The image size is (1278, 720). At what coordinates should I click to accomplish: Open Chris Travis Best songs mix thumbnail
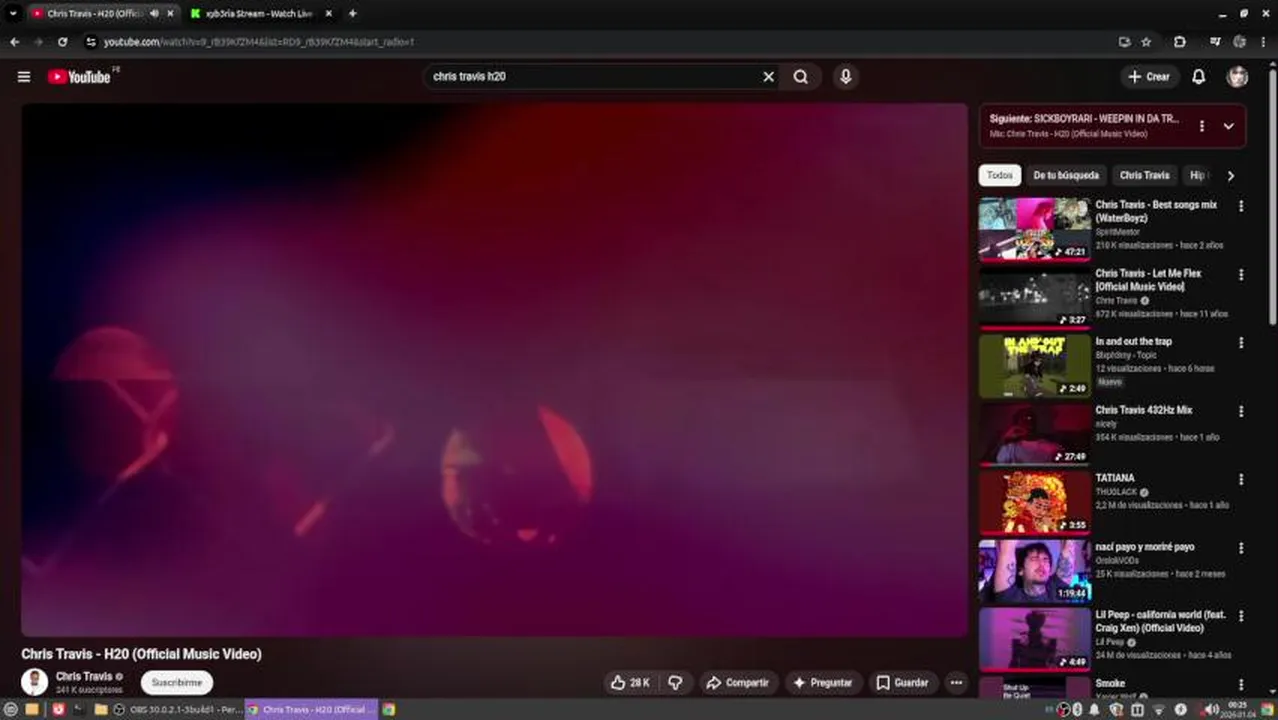tap(1034, 229)
